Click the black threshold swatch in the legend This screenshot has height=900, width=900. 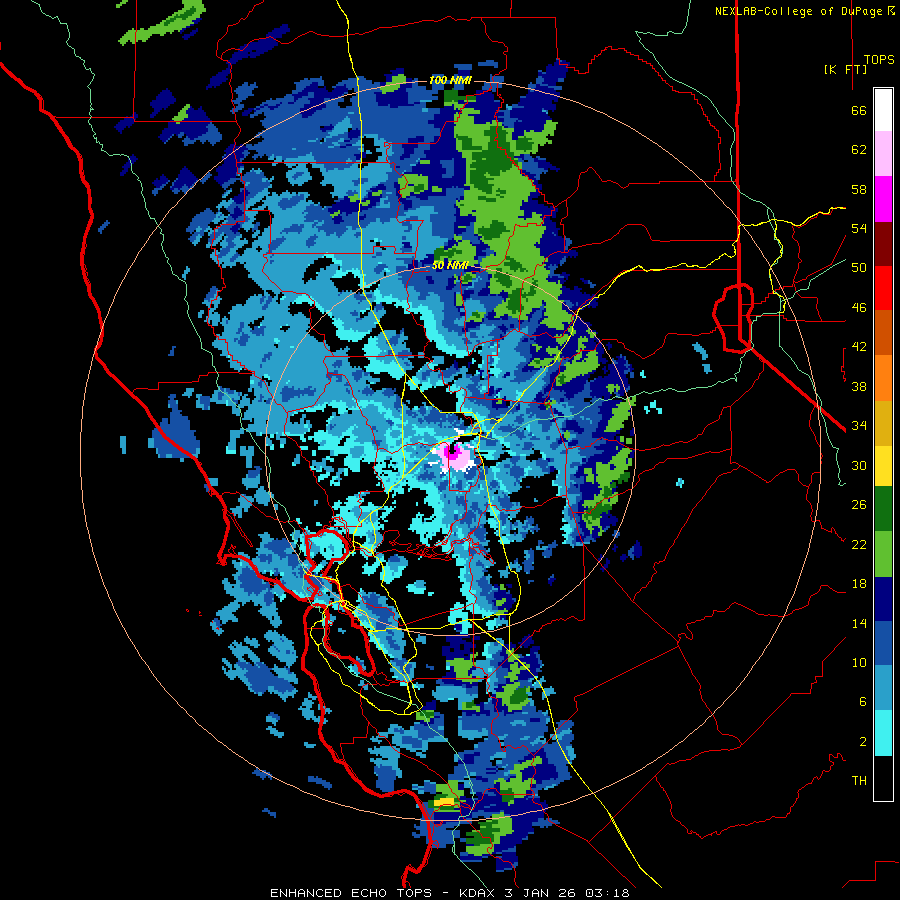883,778
